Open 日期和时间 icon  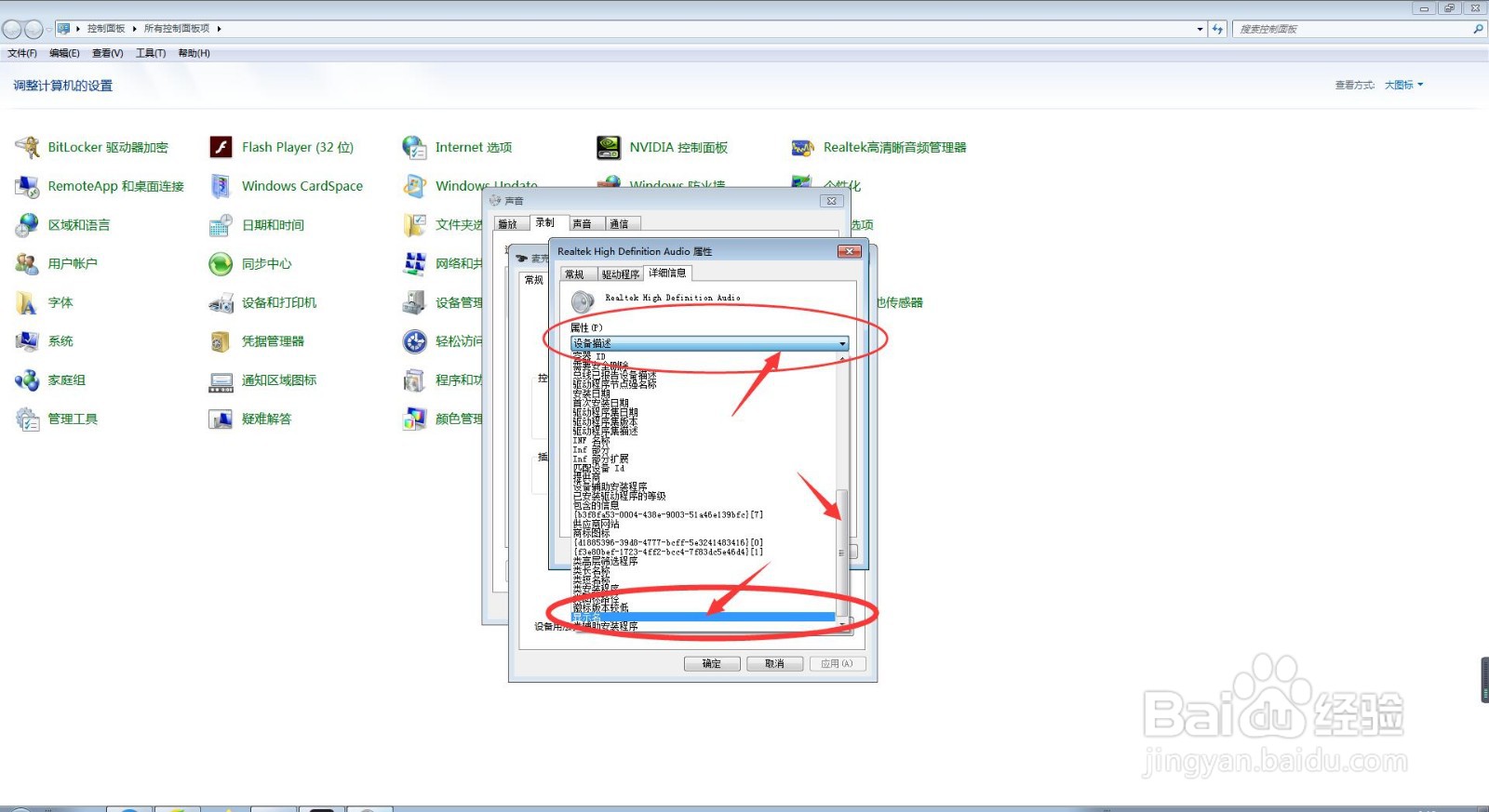tap(221, 225)
